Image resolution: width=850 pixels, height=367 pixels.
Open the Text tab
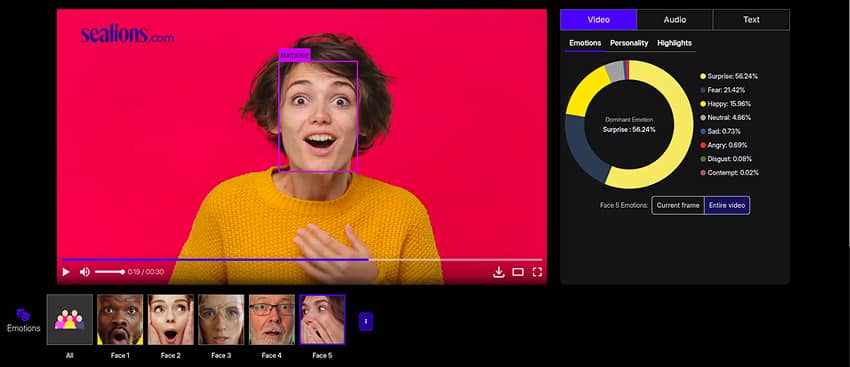751,20
